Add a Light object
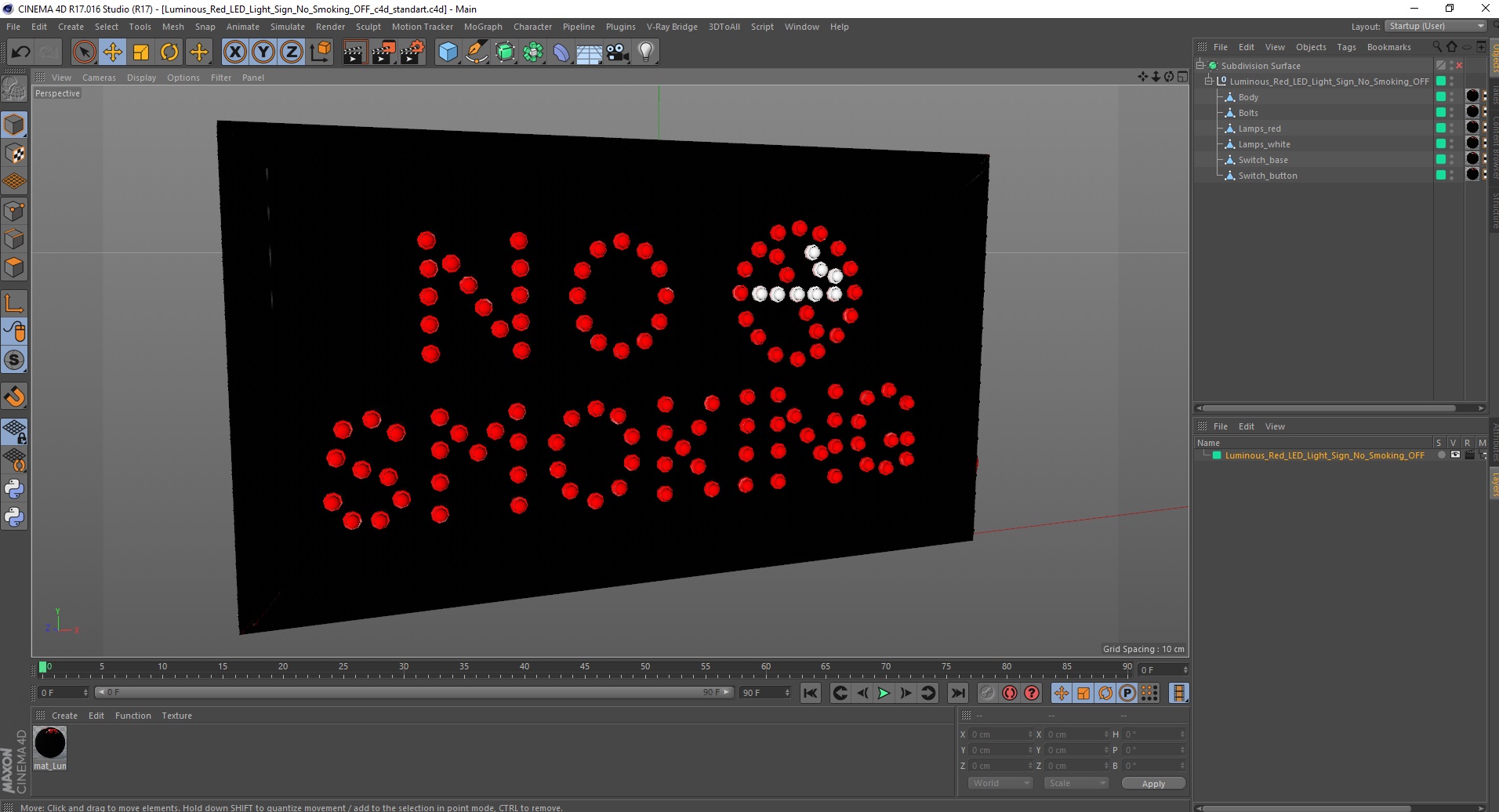This screenshot has width=1499, height=812. coord(646,53)
